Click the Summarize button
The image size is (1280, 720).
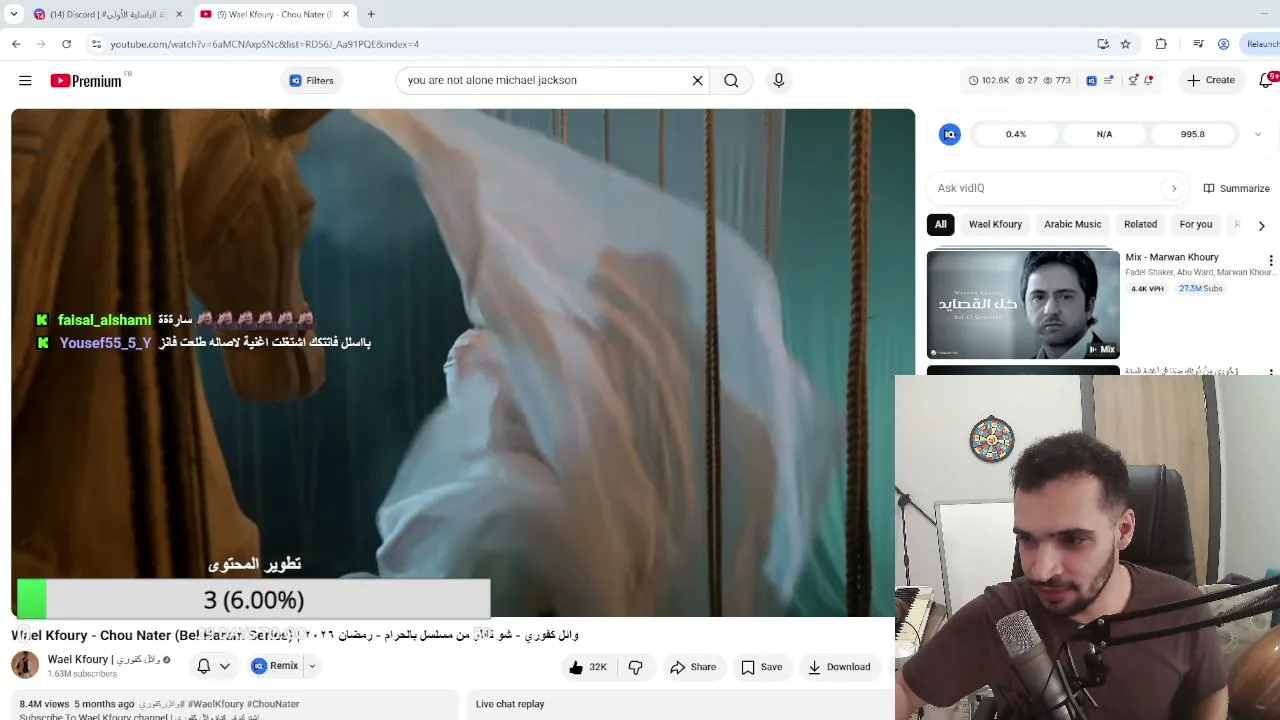(1236, 188)
